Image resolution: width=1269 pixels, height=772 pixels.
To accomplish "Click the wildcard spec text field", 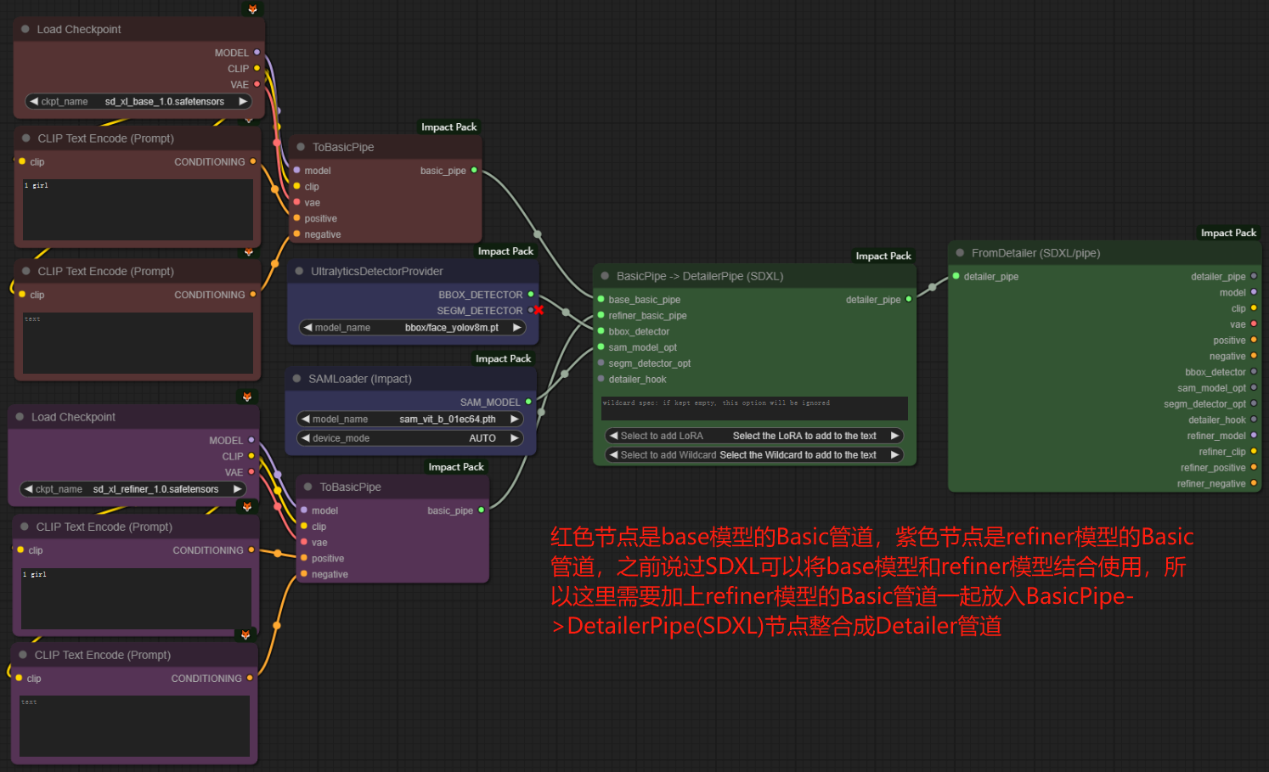I will point(754,408).
